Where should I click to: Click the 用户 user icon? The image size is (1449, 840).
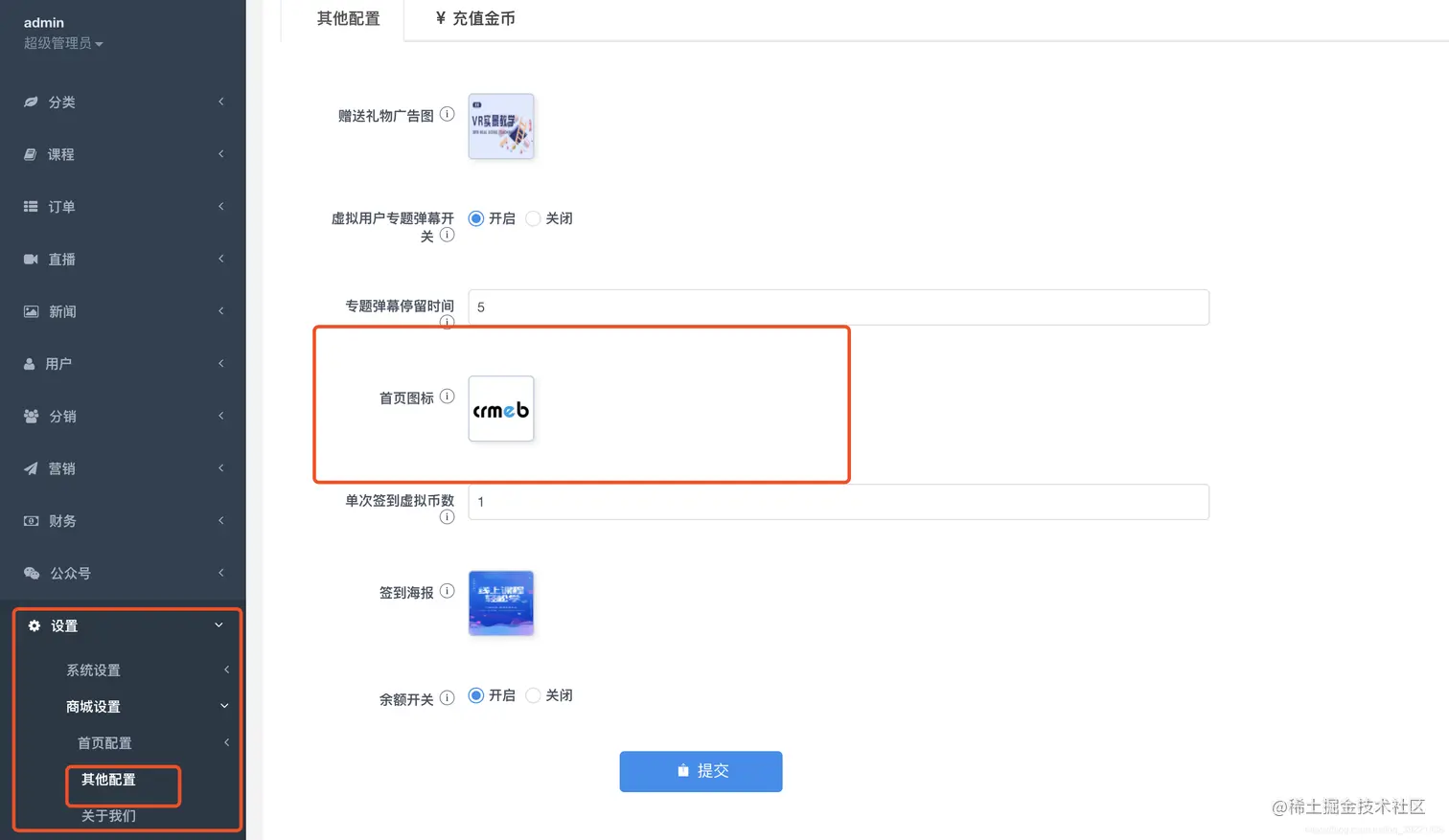[x=30, y=363]
